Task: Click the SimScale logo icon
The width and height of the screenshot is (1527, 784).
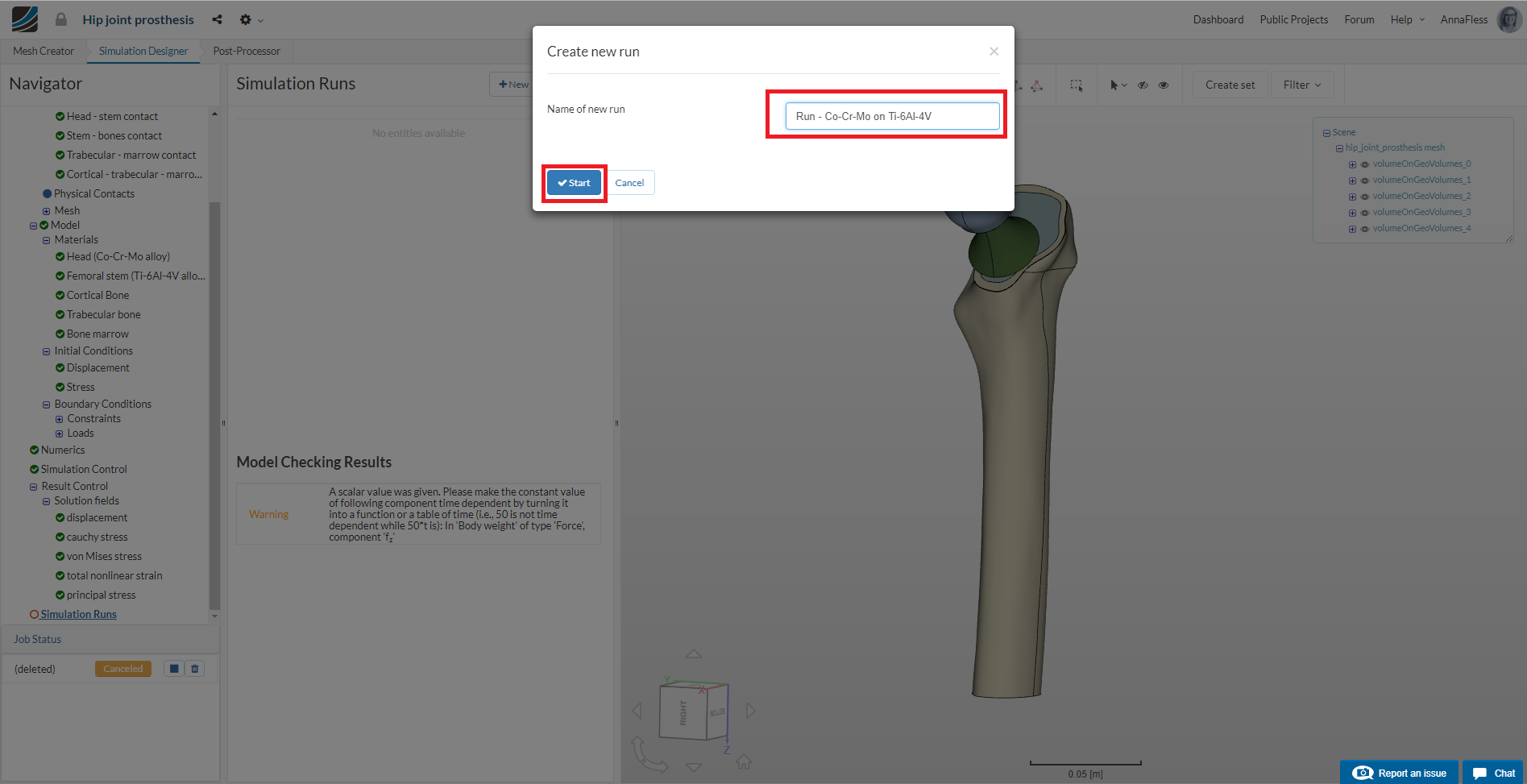Action: pyautogui.click(x=25, y=19)
